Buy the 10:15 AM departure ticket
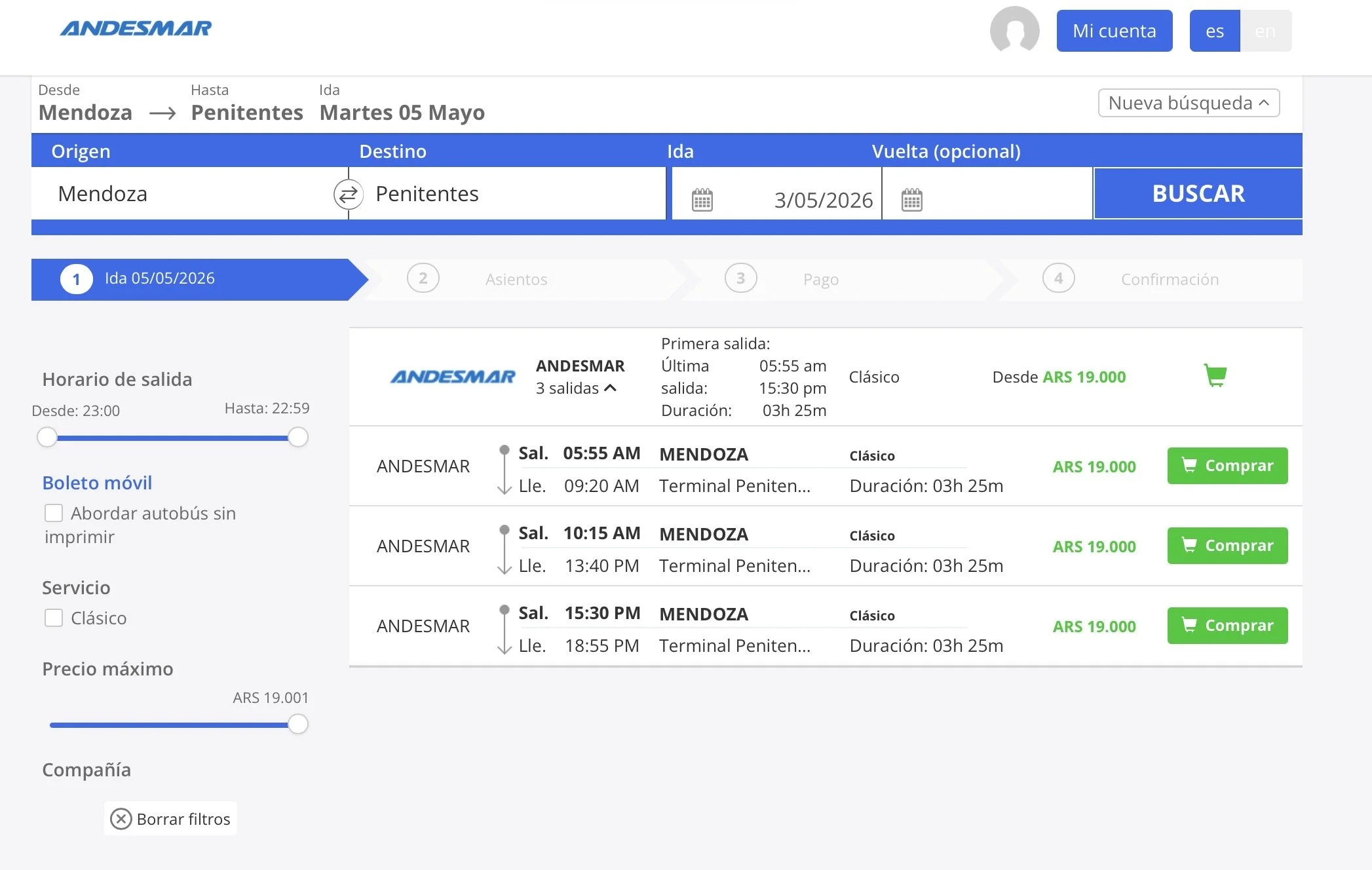The height and width of the screenshot is (870, 1372). point(1227,546)
